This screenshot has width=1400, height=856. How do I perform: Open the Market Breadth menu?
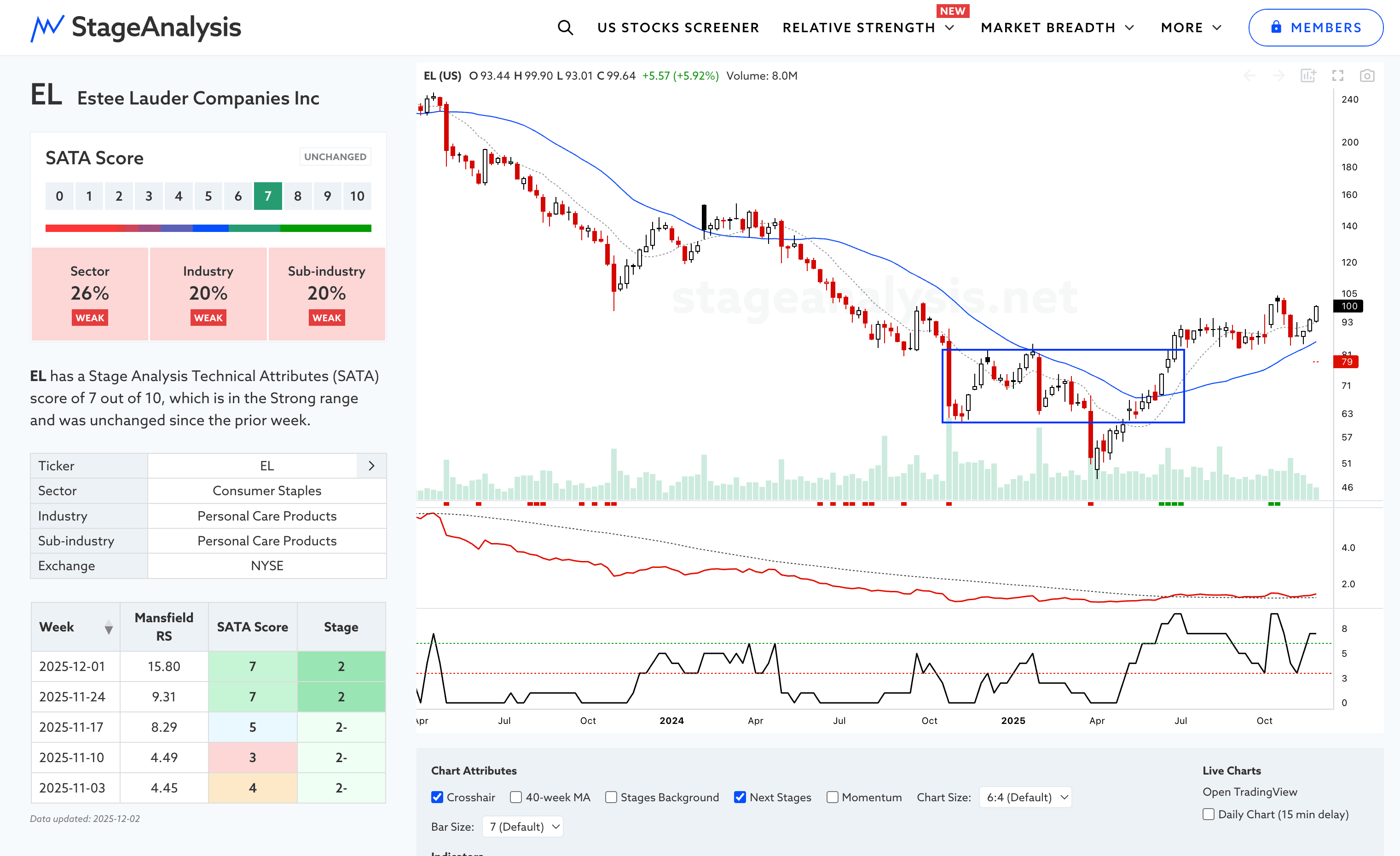tap(1057, 27)
